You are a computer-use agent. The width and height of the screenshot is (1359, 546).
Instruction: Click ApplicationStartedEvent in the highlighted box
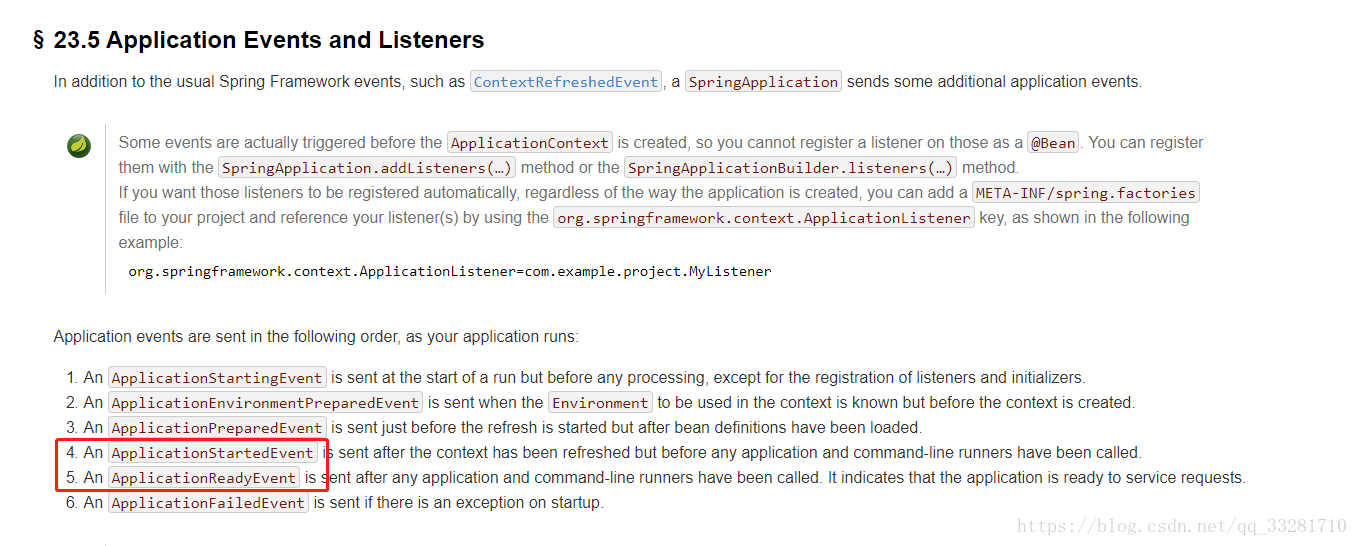(212, 453)
